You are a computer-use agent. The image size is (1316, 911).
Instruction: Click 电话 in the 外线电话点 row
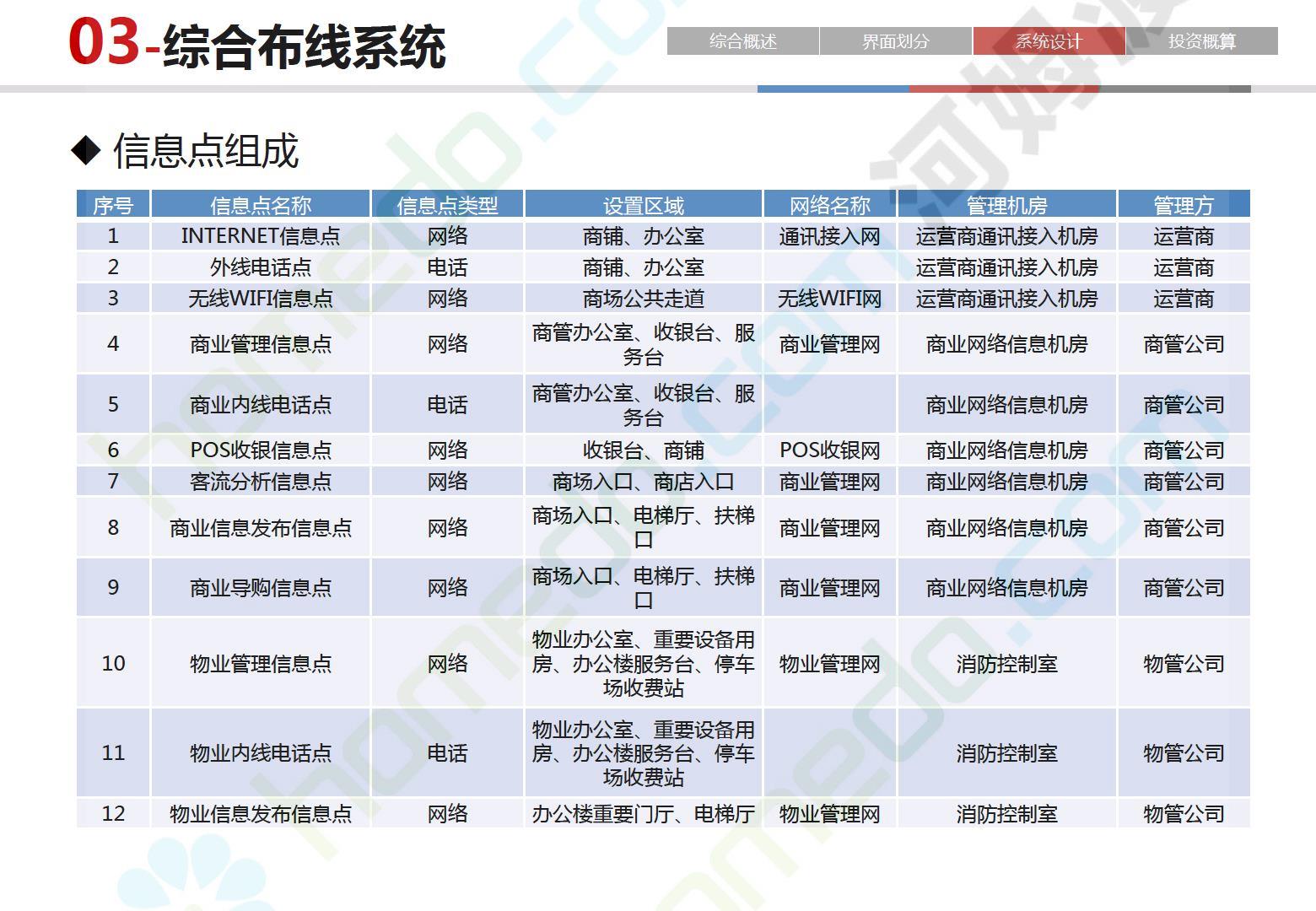coord(447,267)
